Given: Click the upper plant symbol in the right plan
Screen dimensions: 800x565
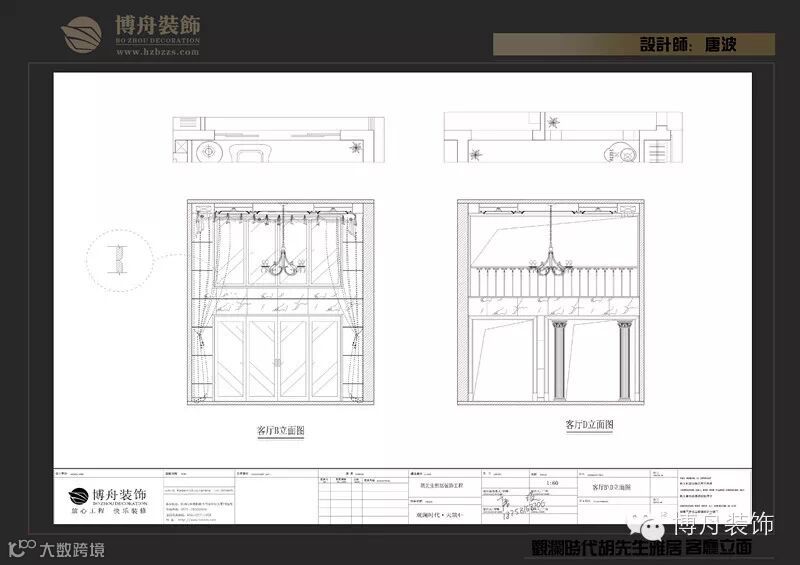Looking at the screenshot, I should 553,122.
